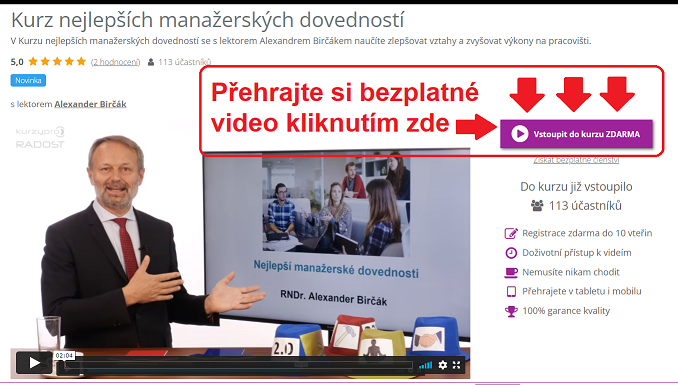Click the registration edit icon

pyautogui.click(x=511, y=233)
